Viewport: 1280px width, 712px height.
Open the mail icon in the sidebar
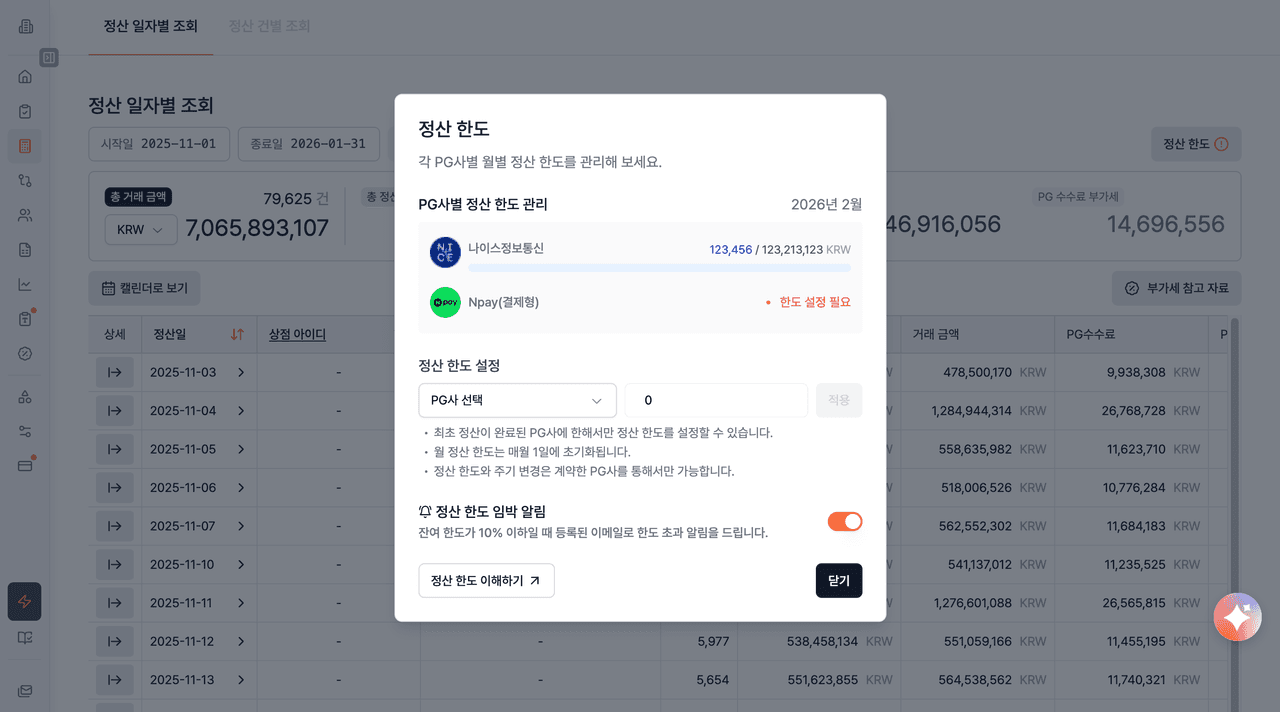[x=25, y=691]
